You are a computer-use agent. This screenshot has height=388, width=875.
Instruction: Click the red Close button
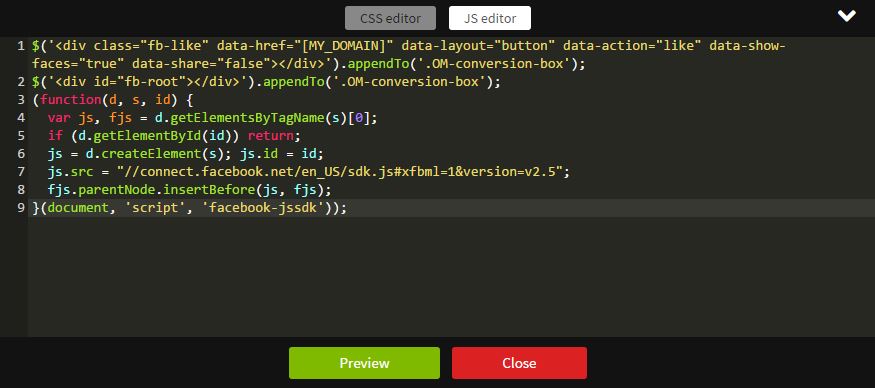(x=519, y=363)
